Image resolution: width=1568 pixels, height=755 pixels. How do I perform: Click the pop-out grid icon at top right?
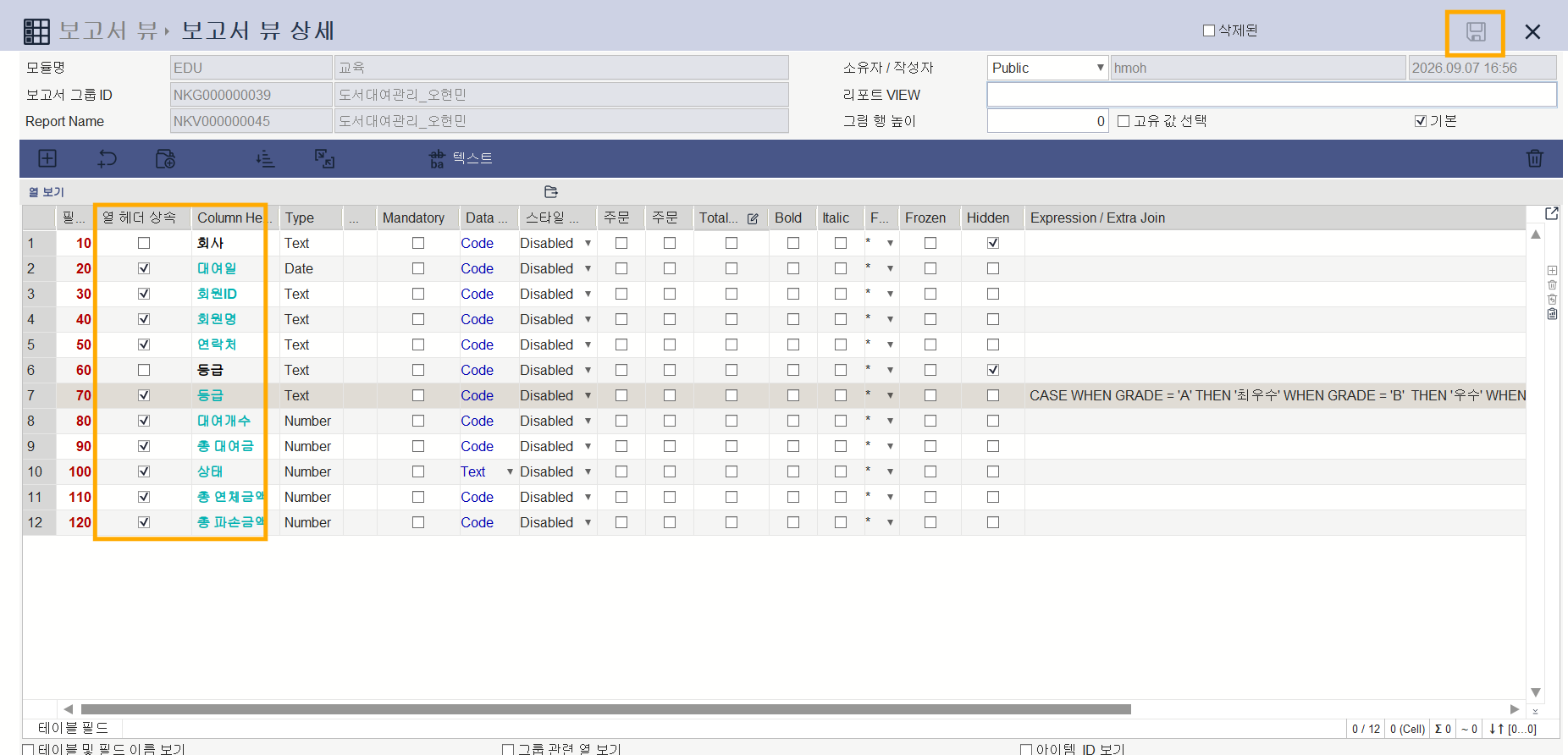coord(1551,213)
